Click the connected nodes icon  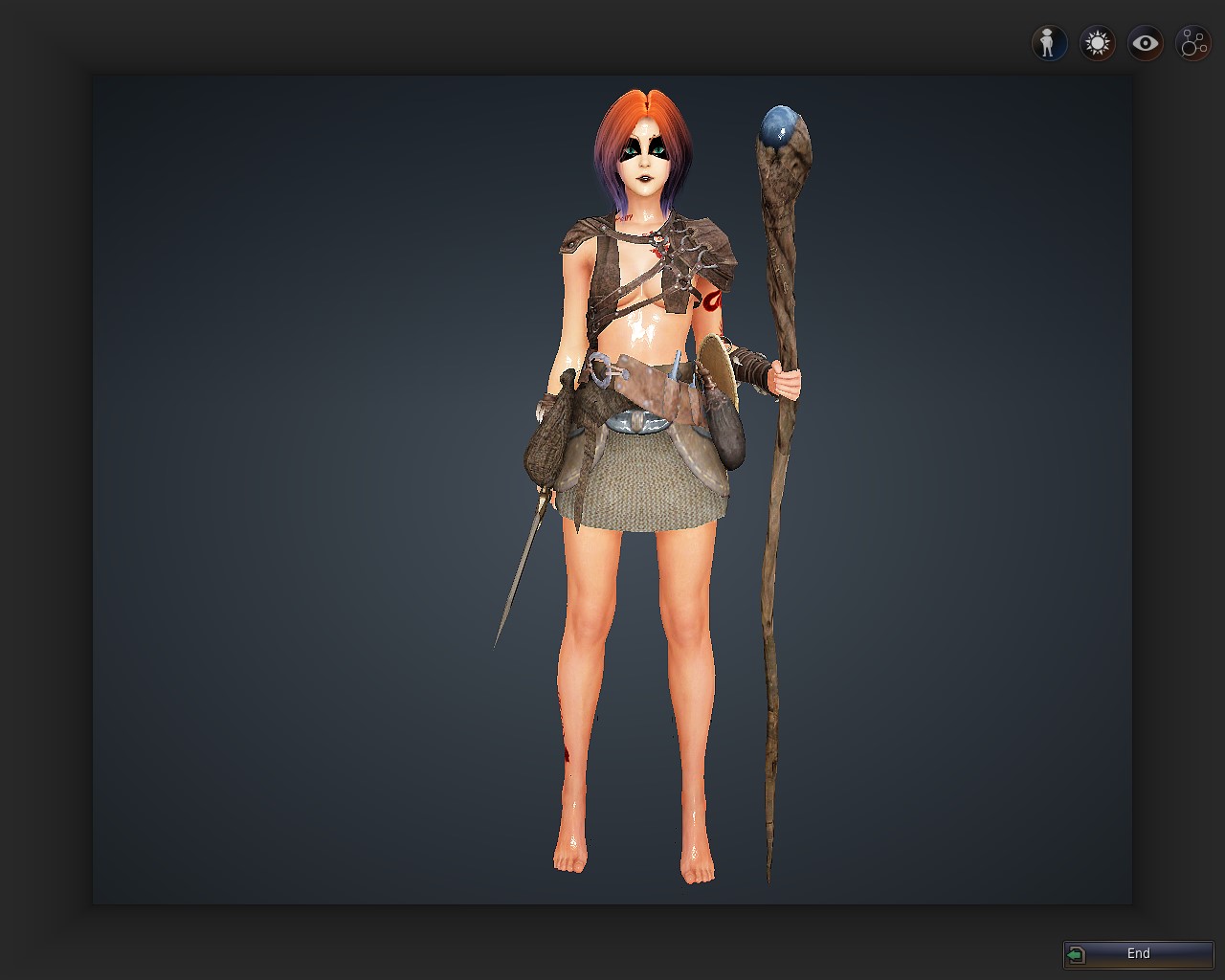(1193, 43)
